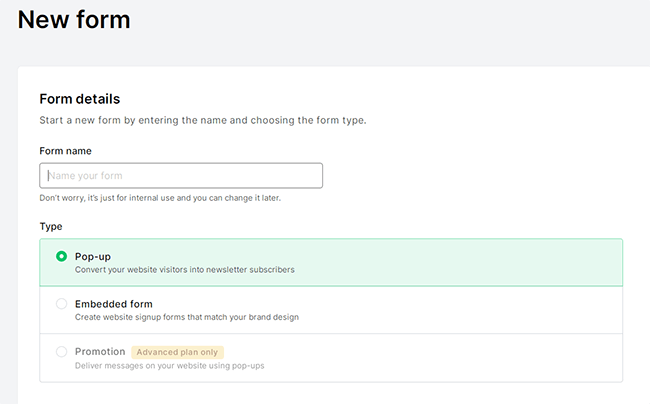This screenshot has width=650, height=404.
Task: Select the Embedded form radio button
Action: (x=61, y=304)
